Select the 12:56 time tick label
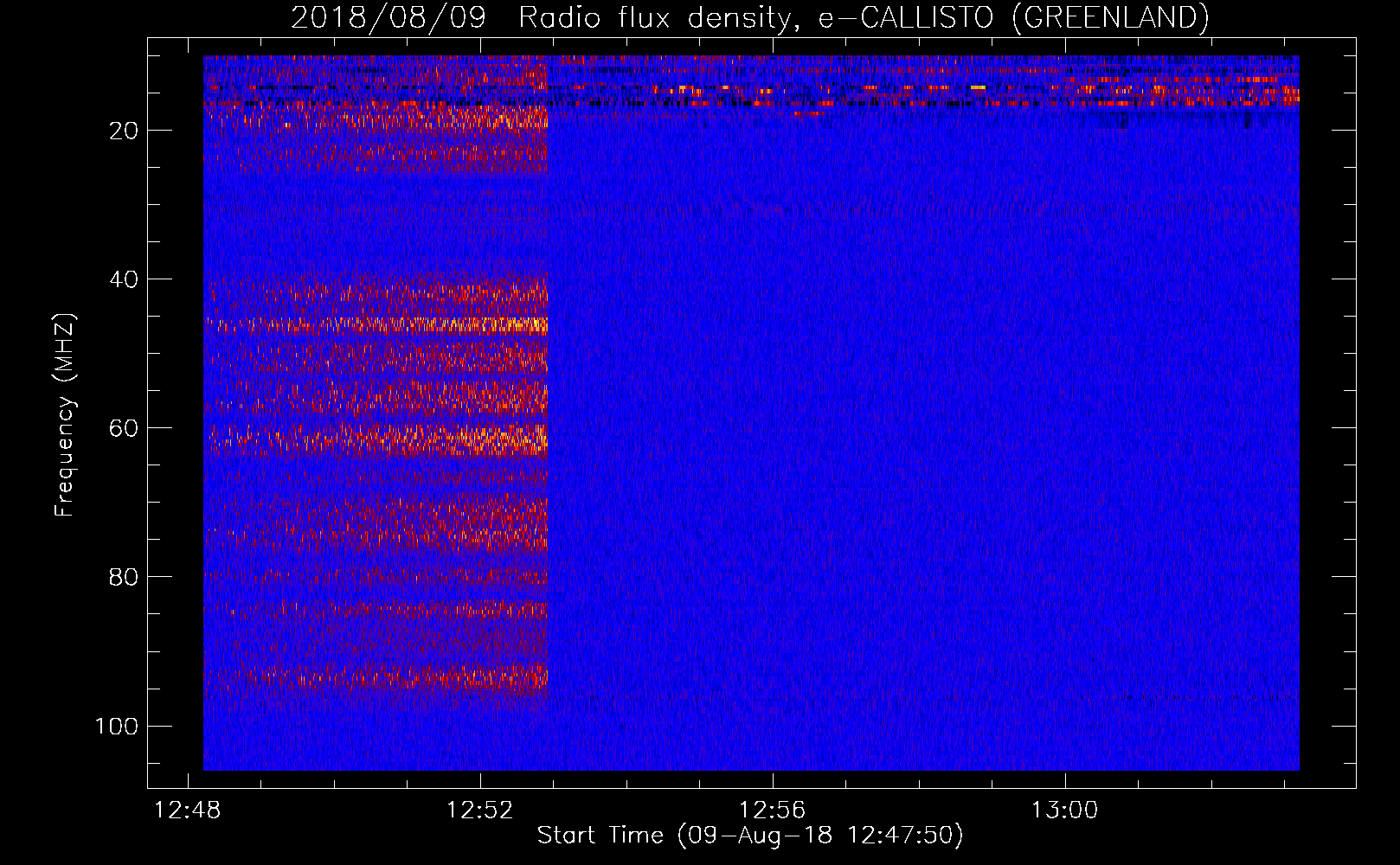This screenshot has height=865, width=1400. tap(772, 811)
